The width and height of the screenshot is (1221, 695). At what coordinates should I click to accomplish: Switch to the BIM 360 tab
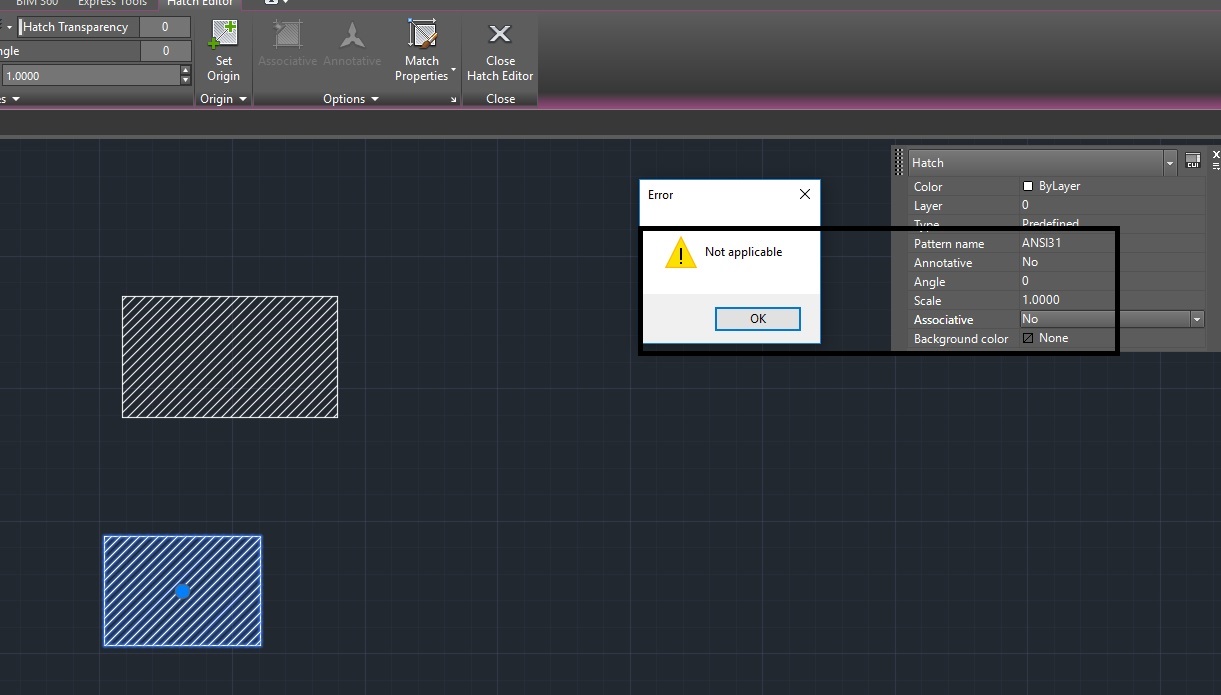click(x=36, y=3)
